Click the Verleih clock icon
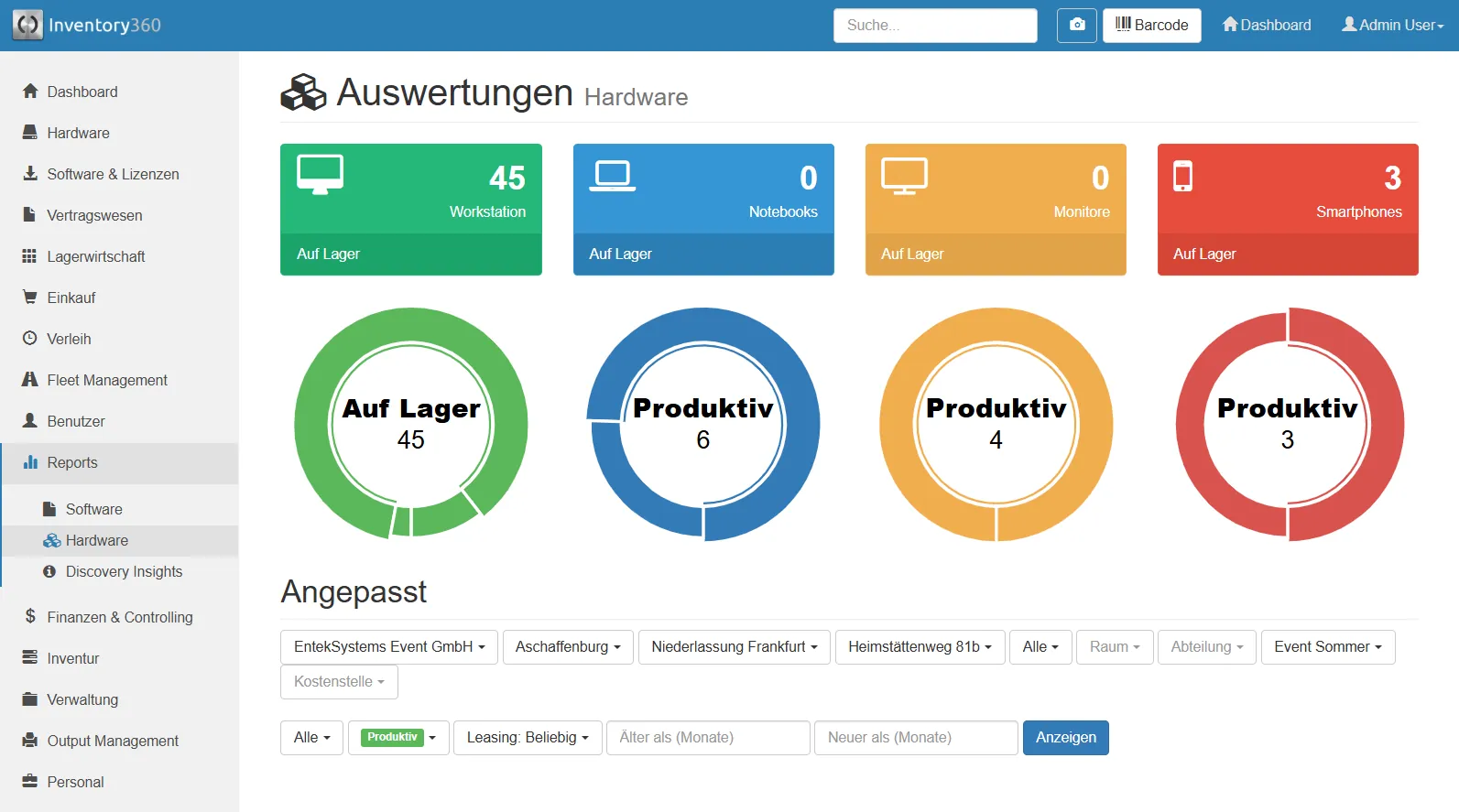The width and height of the screenshot is (1459, 812). [x=30, y=339]
